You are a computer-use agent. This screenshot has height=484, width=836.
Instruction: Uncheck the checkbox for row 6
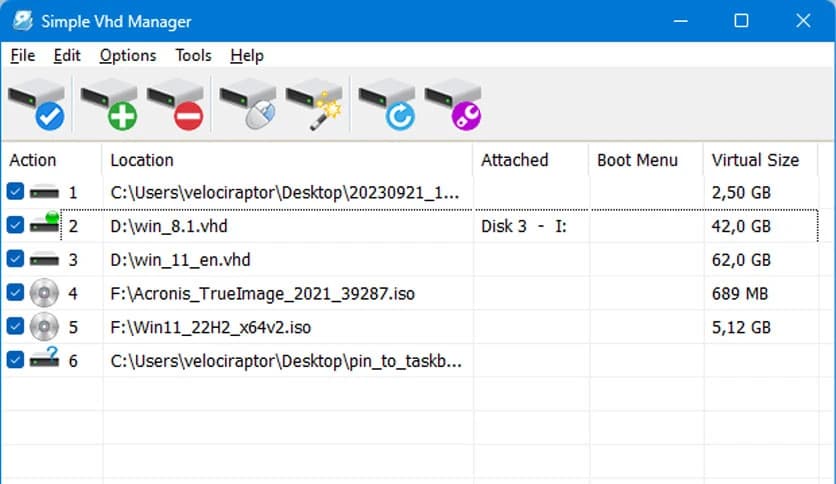[x=15, y=360]
